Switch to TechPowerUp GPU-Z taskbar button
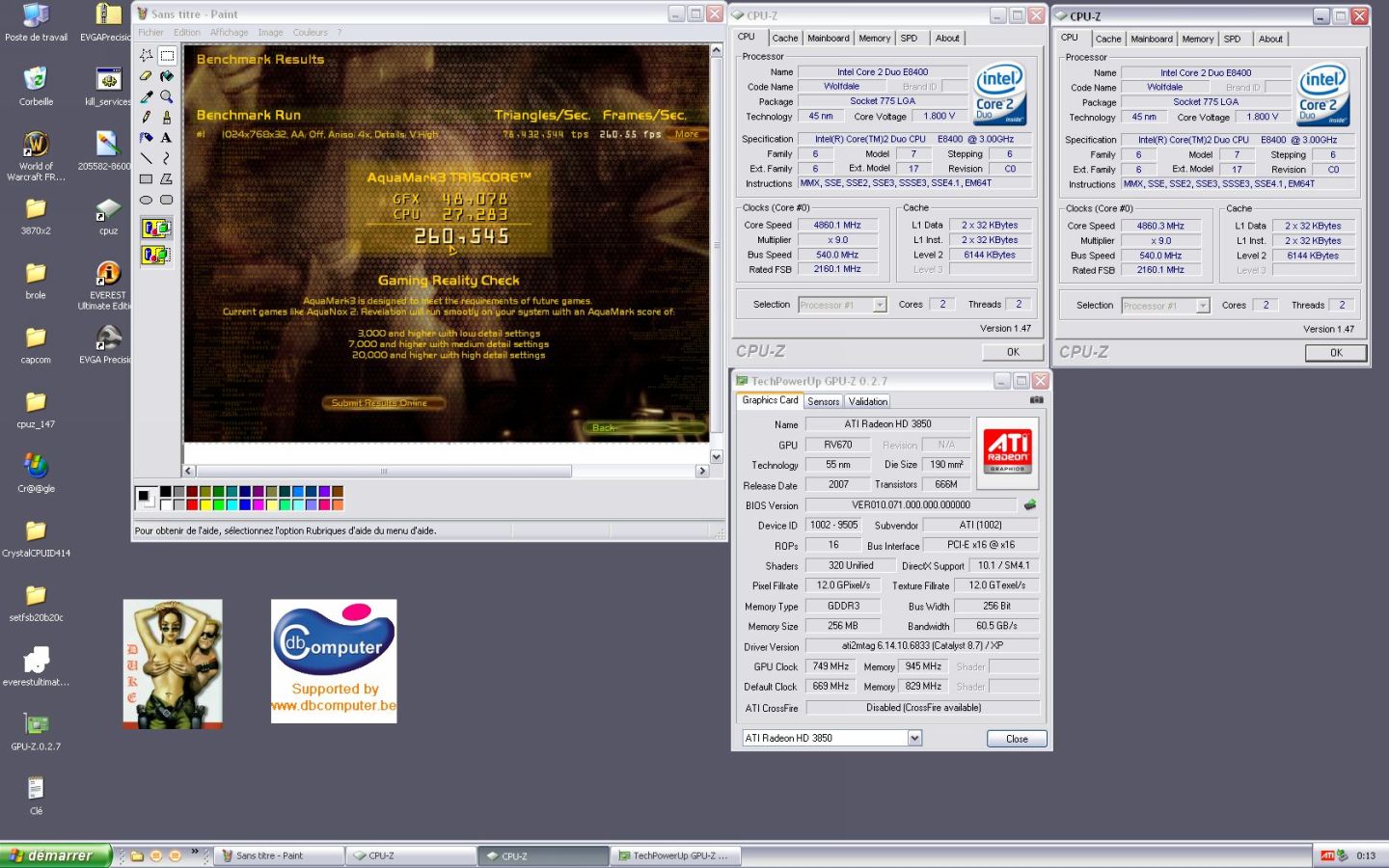 click(676, 855)
